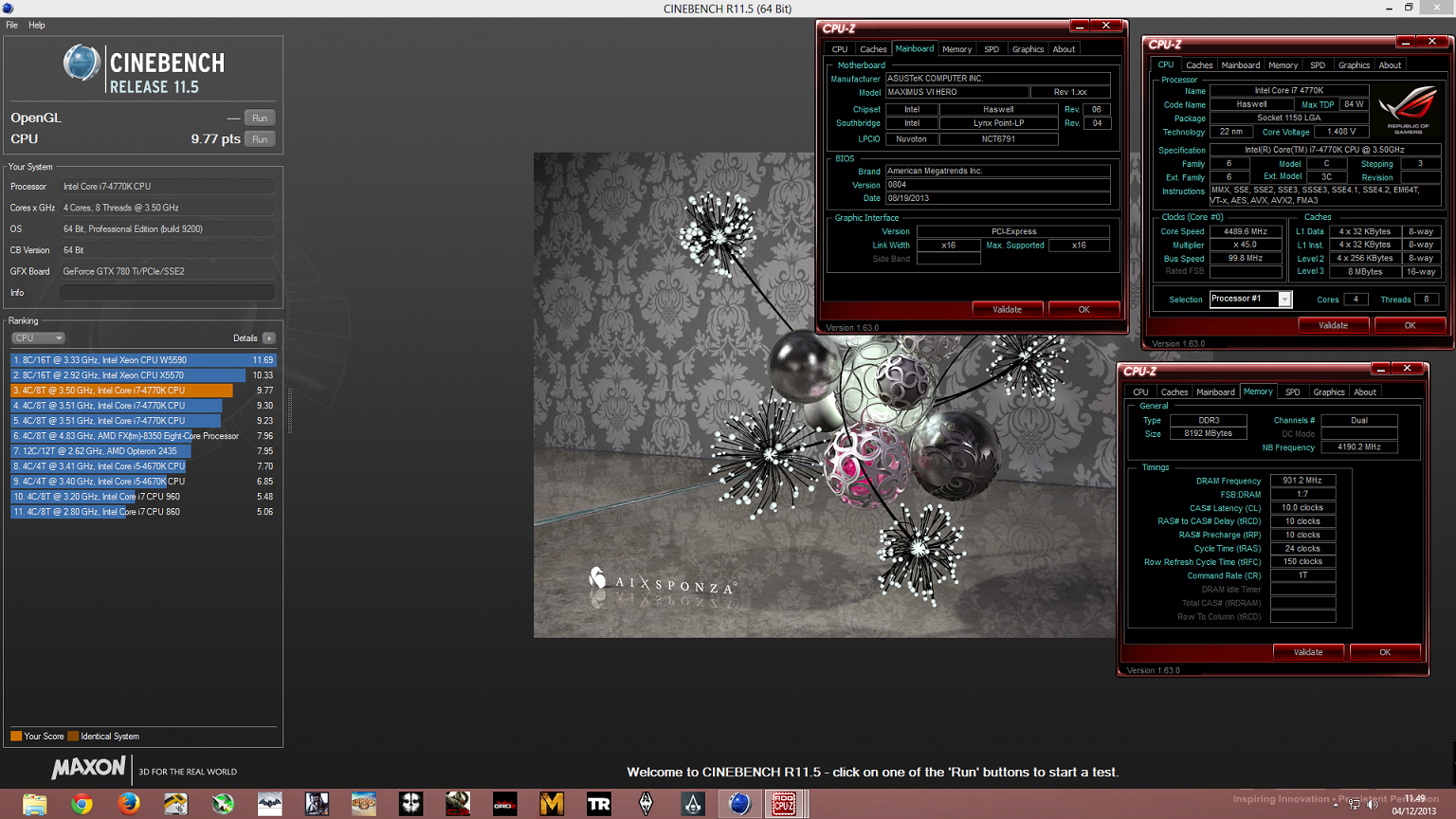Viewport: 1456px width, 819px height.
Task: Open the Processor #1 selection dropdown
Action: [1250, 300]
